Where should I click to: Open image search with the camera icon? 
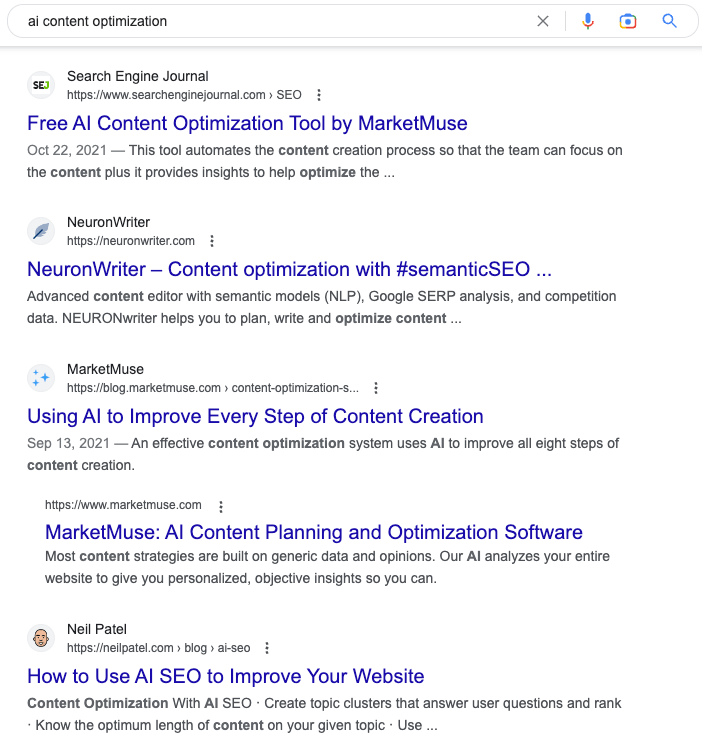pyautogui.click(x=627, y=21)
